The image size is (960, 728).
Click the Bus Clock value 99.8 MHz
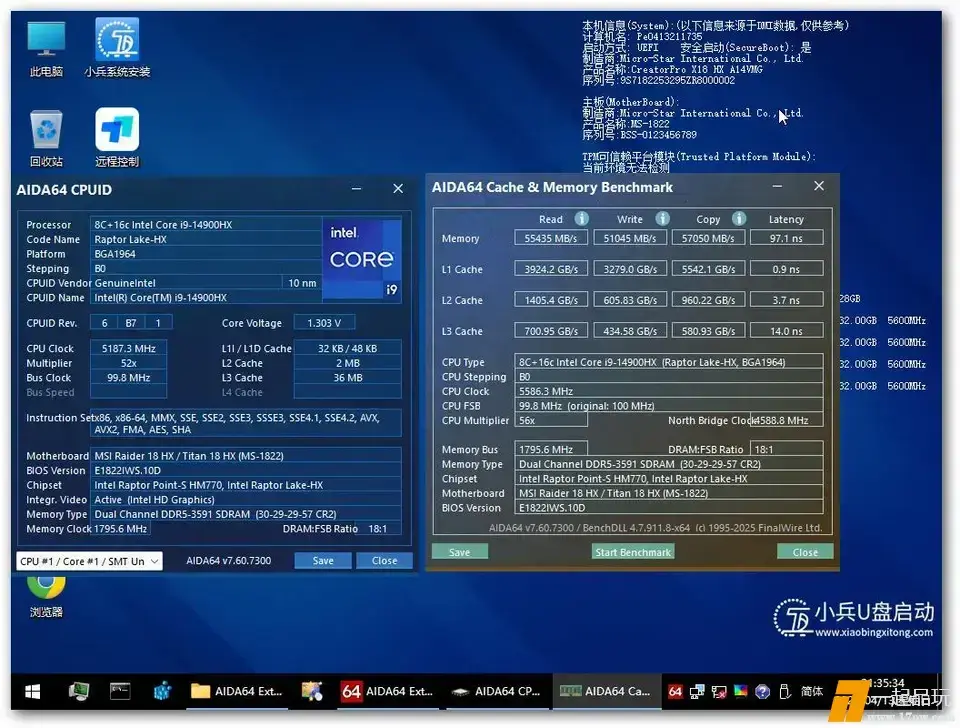click(x=129, y=378)
